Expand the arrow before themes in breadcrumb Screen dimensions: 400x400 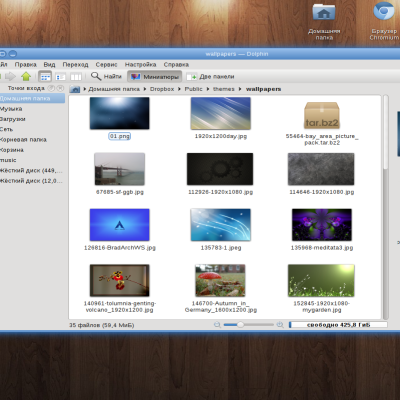point(208,89)
